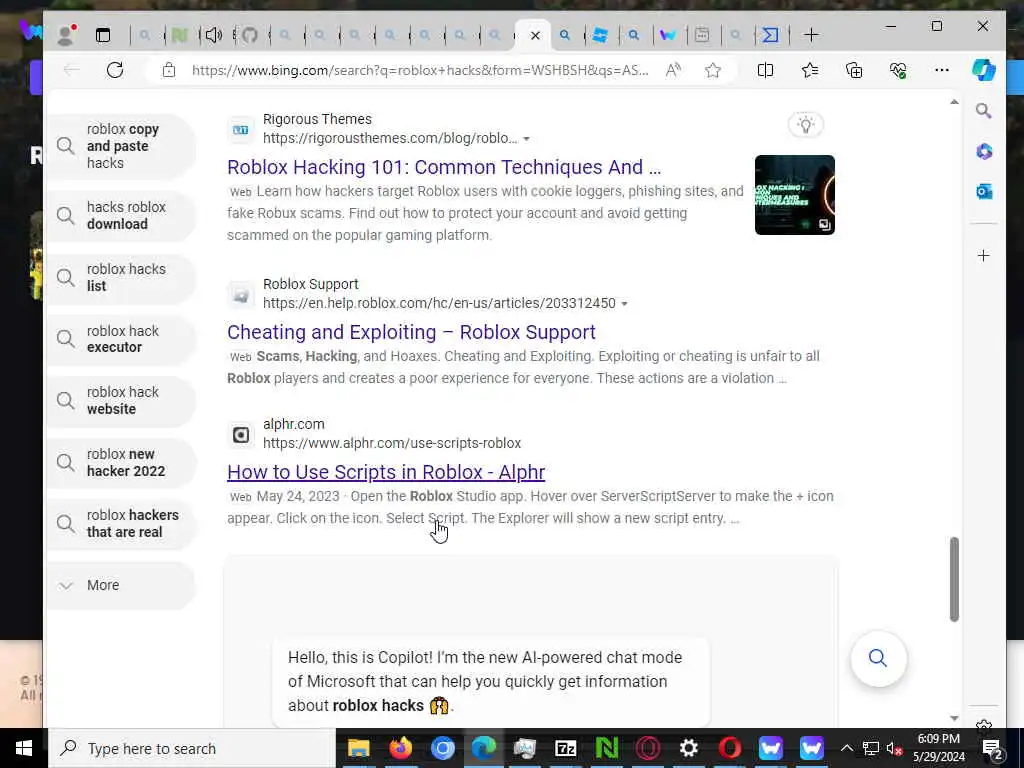Click the Roblox Support site name
Viewport: 1024px width, 768px height.
tap(310, 284)
